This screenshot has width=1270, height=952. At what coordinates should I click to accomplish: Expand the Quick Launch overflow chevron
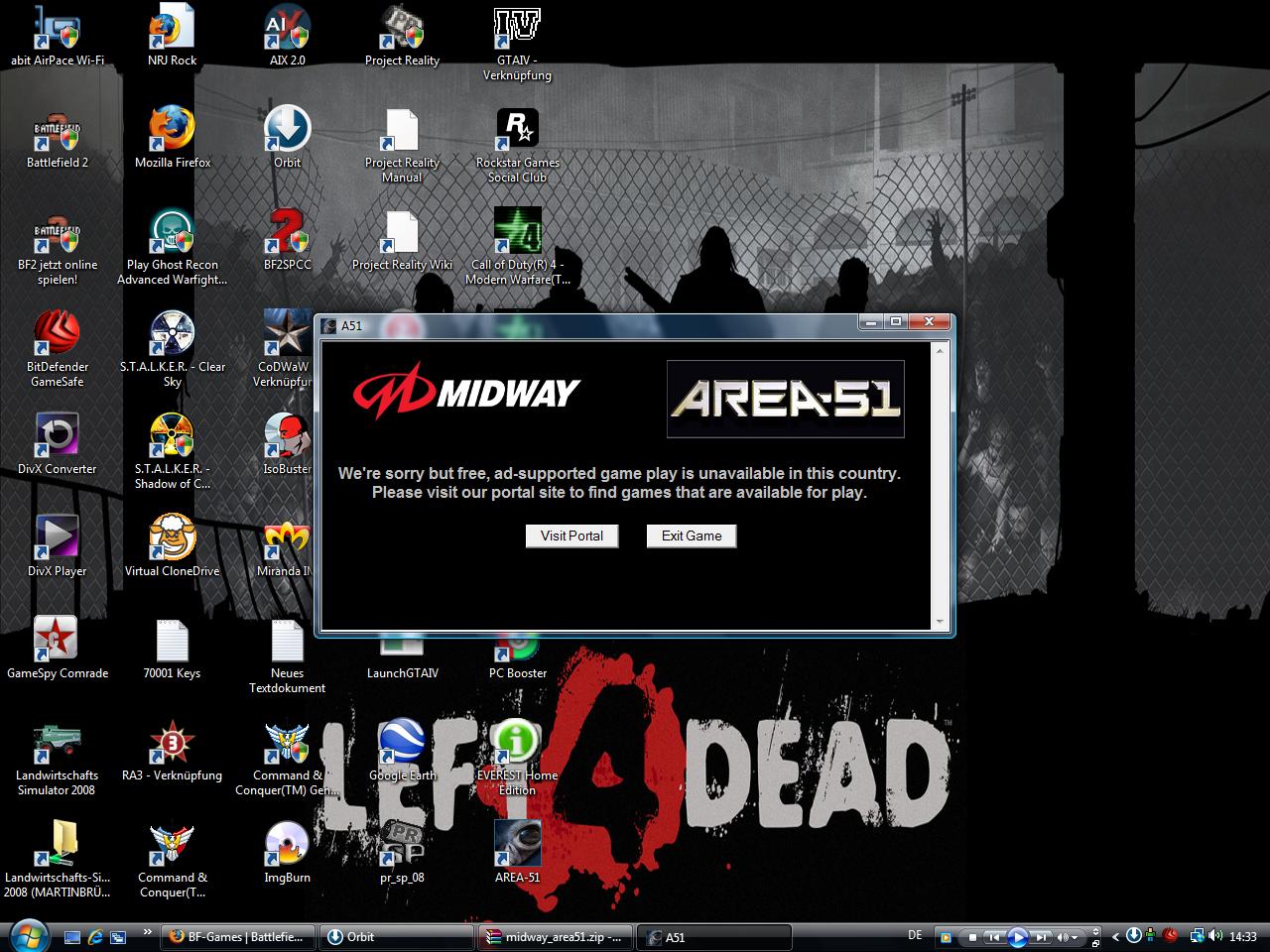pyautogui.click(x=149, y=932)
